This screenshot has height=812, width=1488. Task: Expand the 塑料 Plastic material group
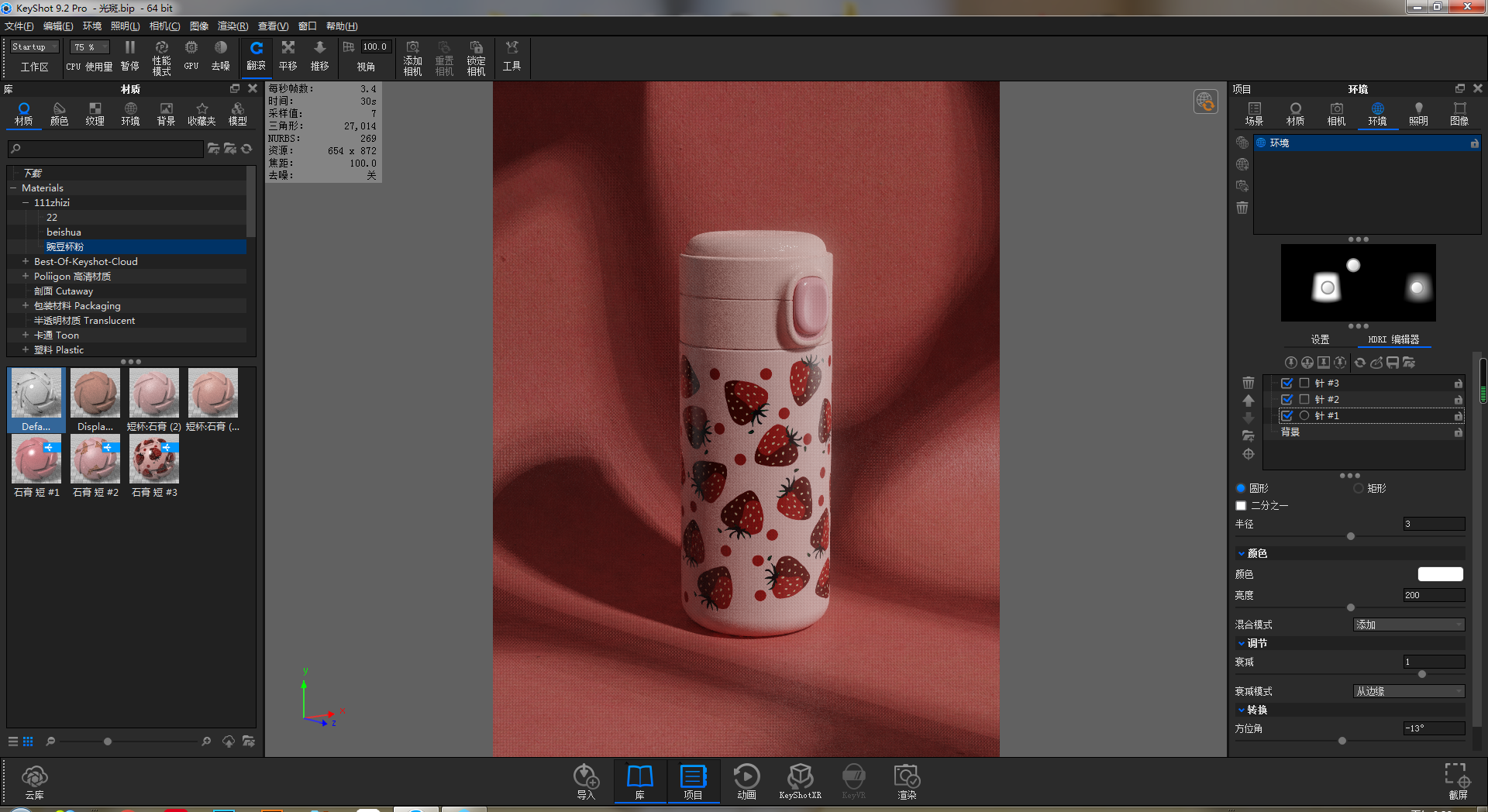26,349
